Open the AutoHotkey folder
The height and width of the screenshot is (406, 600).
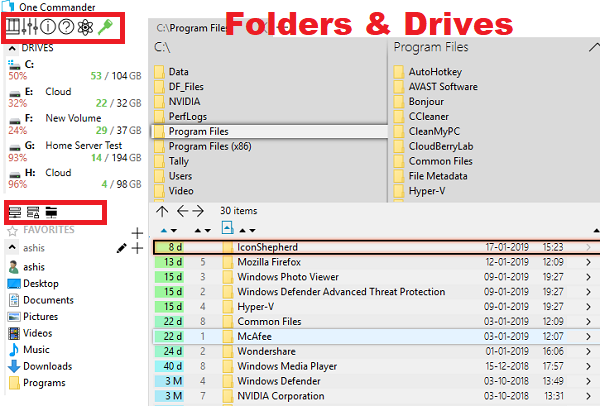coord(428,72)
